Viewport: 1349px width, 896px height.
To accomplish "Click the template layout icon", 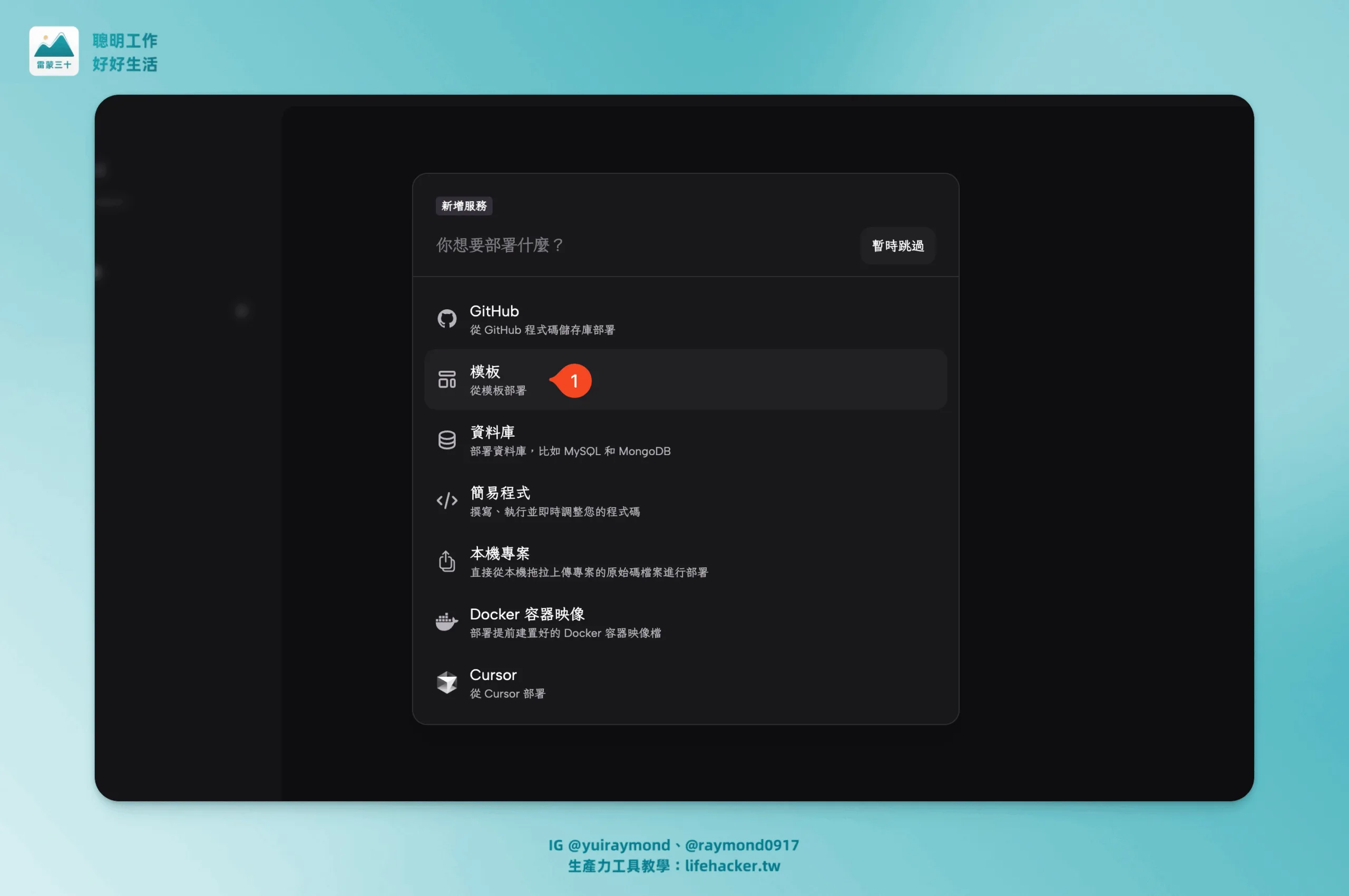I will [446, 379].
